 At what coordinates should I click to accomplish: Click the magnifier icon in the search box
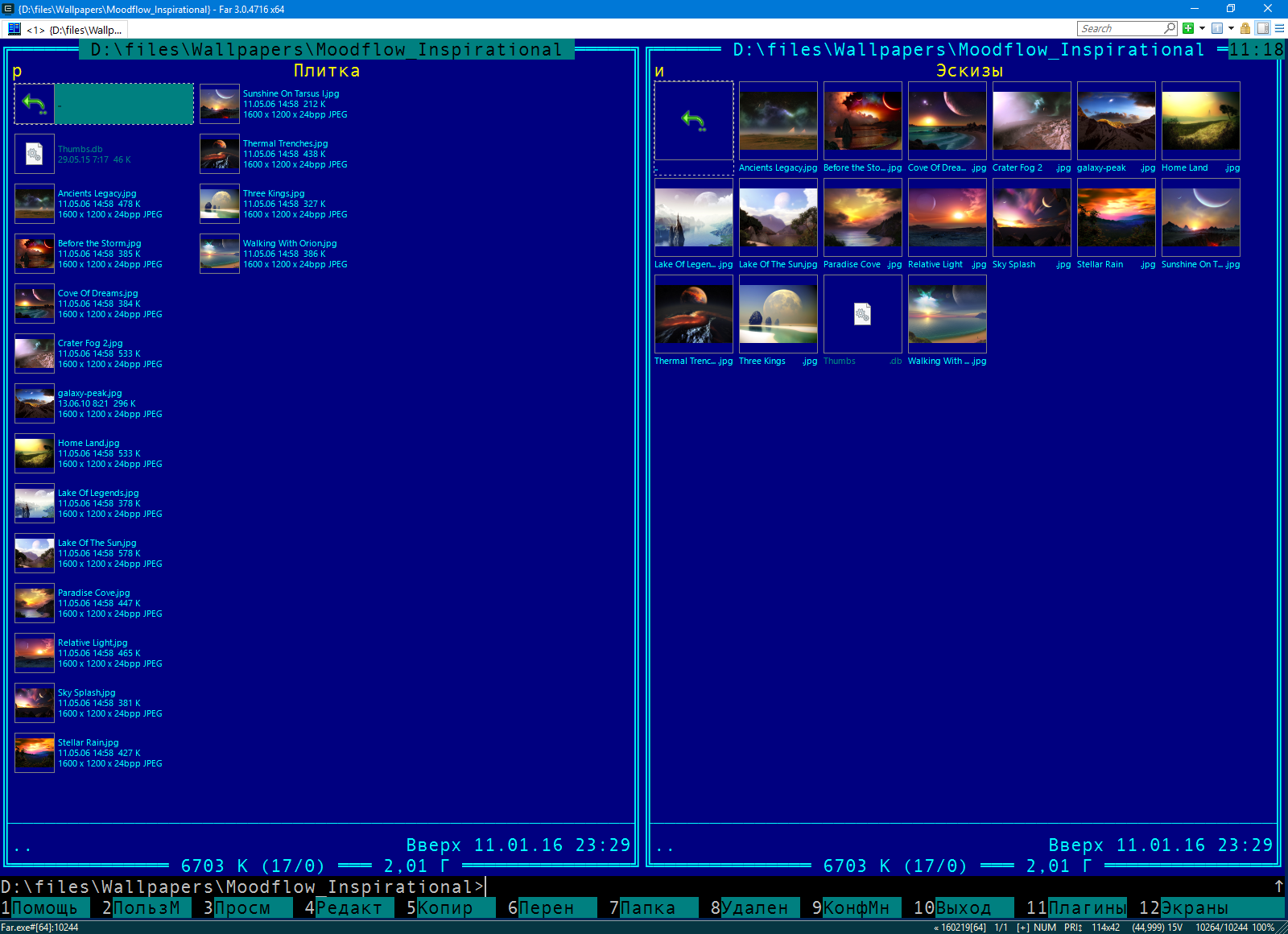[x=1169, y=28]
